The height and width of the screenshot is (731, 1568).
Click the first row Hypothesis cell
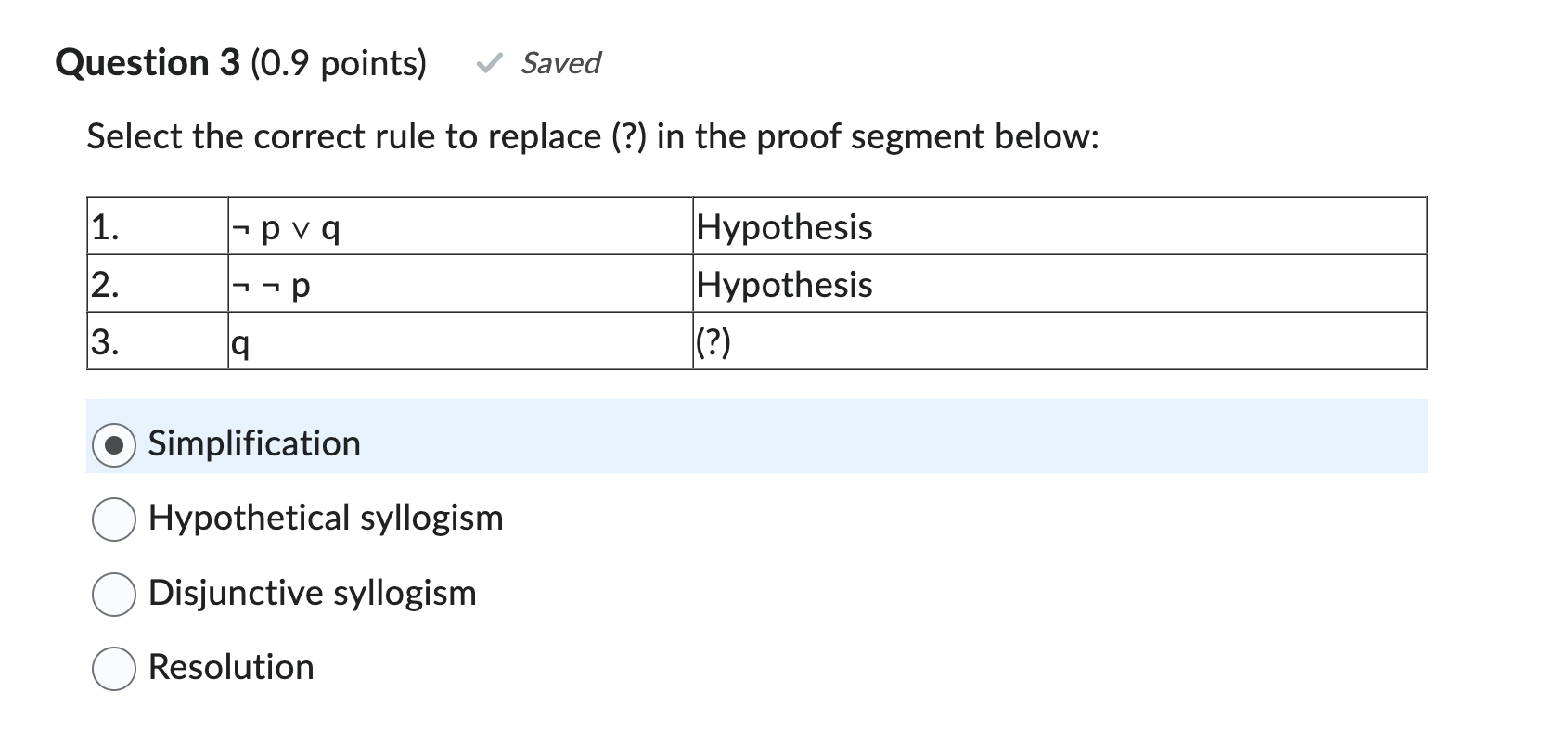(1060, 226)
